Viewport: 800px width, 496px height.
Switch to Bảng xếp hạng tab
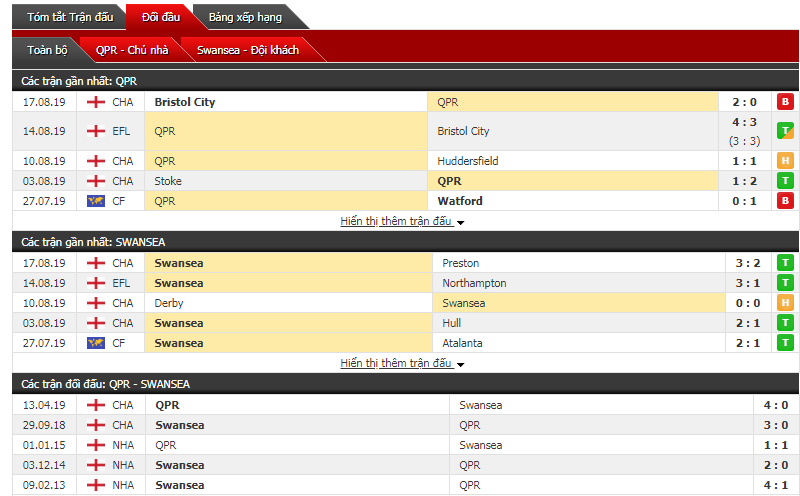pos(245,17)
